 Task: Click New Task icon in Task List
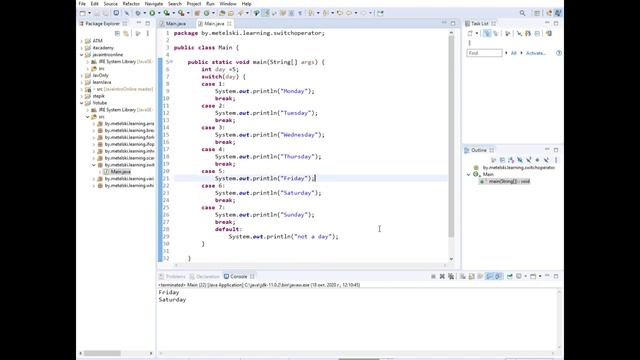[470, 33]
